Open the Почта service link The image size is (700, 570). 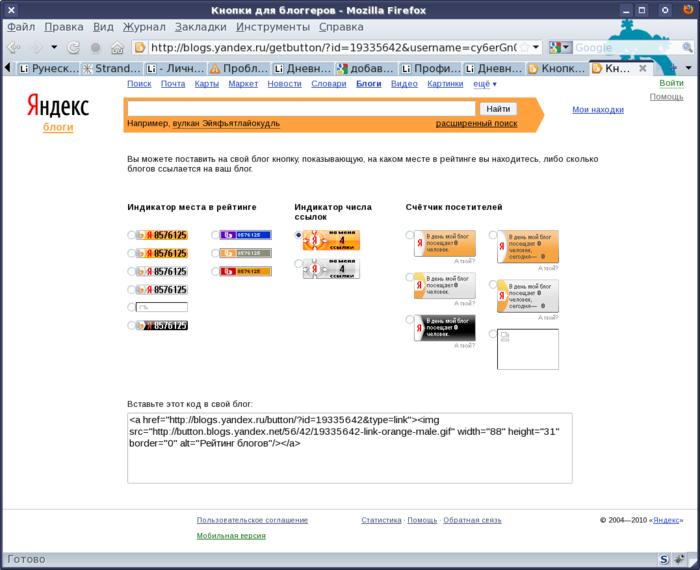pos(173,83)
